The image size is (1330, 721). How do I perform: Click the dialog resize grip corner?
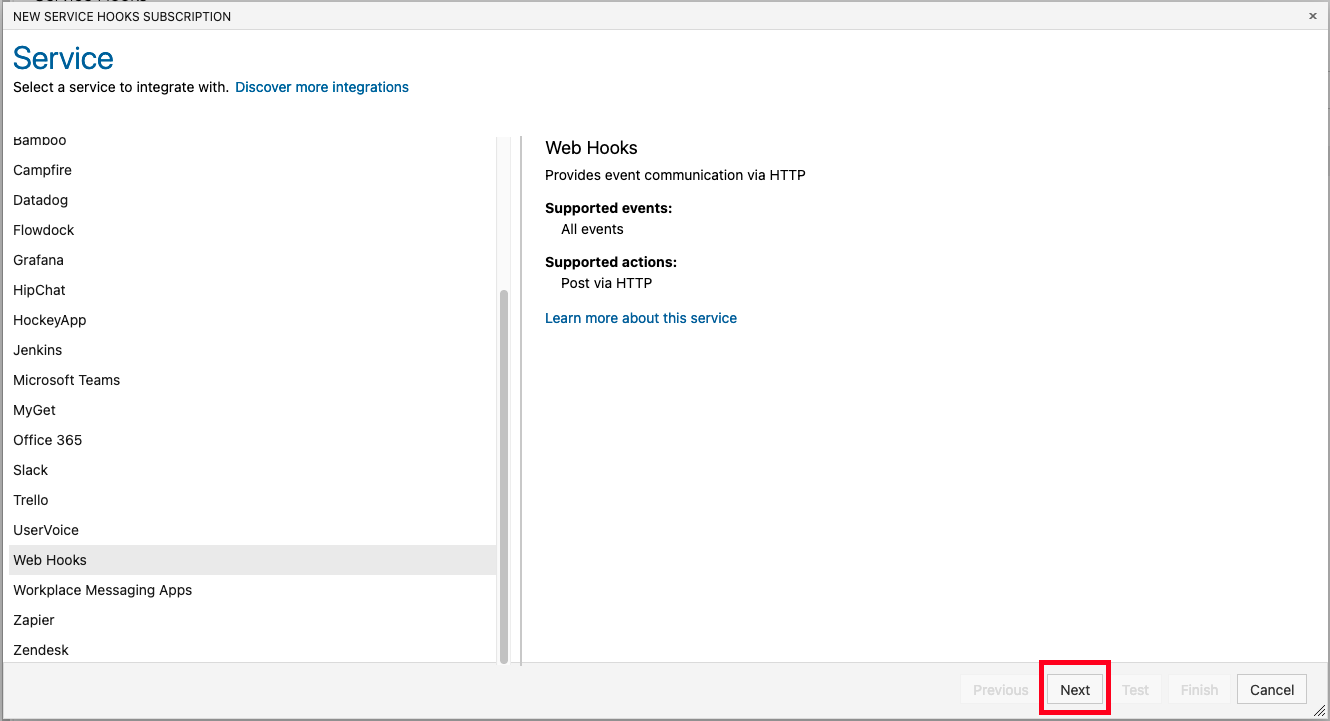click(1319, 710)
